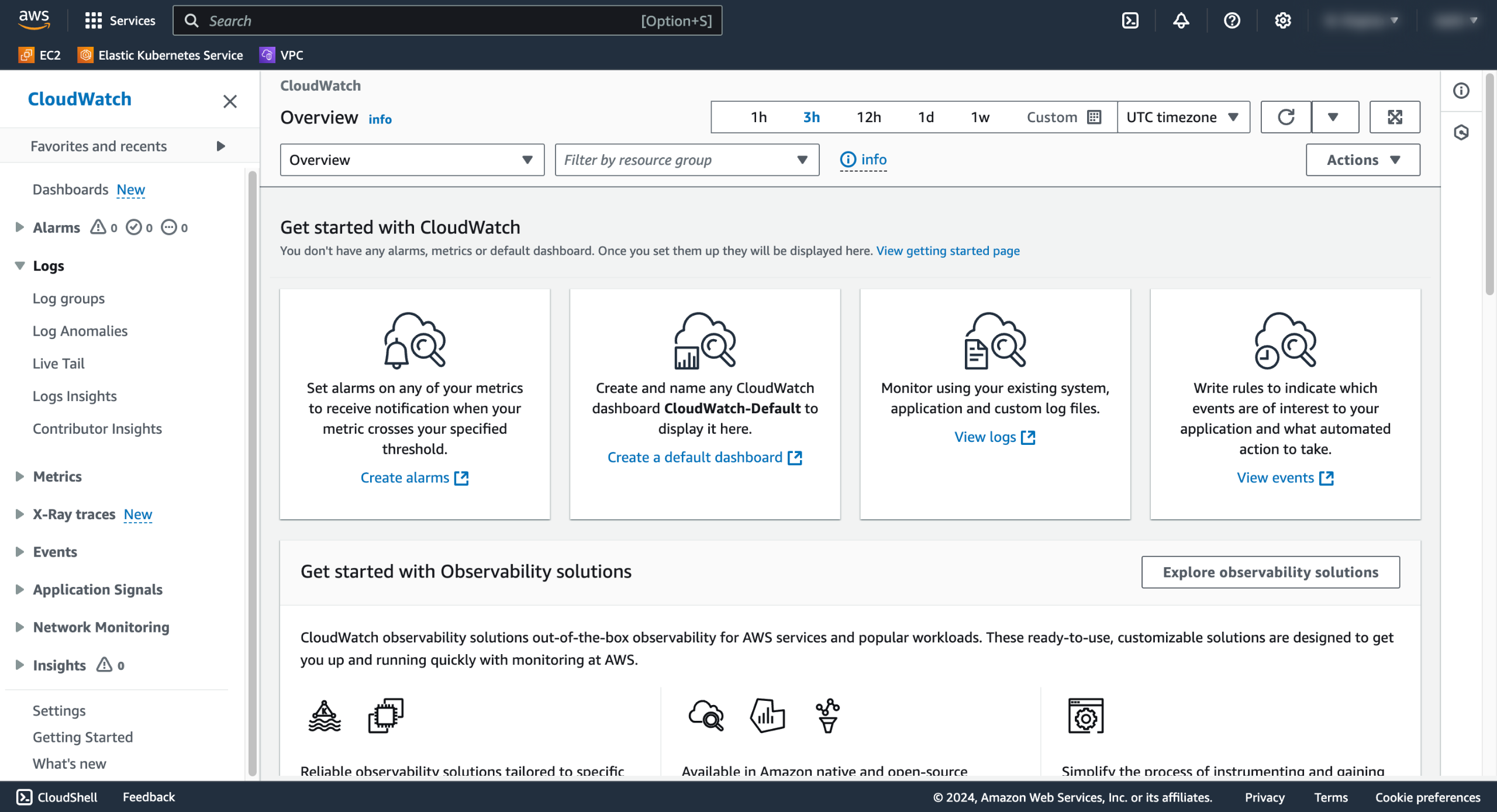Image resolution: width=1497 pixels, height=812 pixels.
Task: Select the 1h time range
Action: pyautogui.click(x=758, y=117)
